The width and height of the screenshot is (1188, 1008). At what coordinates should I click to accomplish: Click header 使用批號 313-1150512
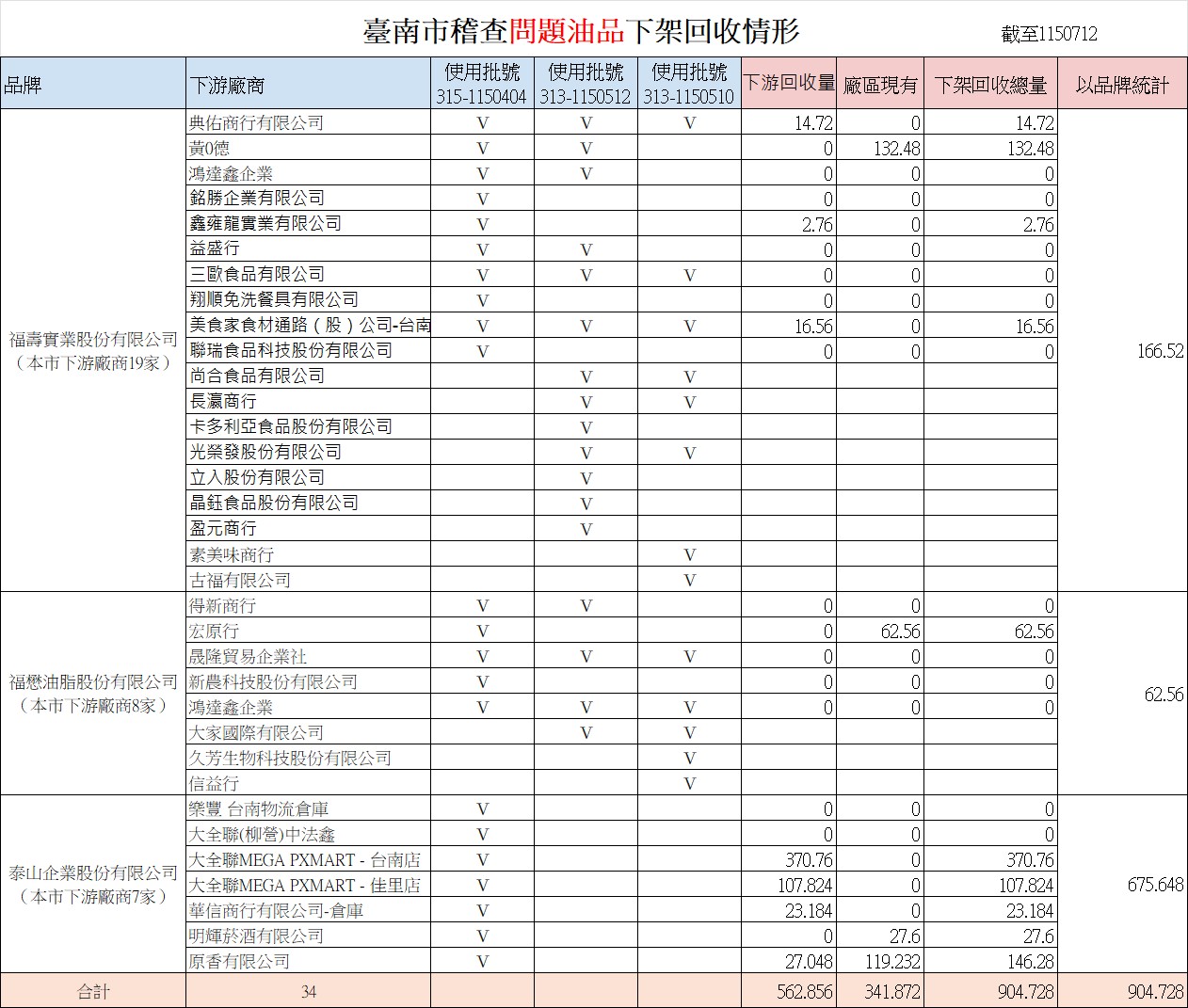tap(586, 84)
